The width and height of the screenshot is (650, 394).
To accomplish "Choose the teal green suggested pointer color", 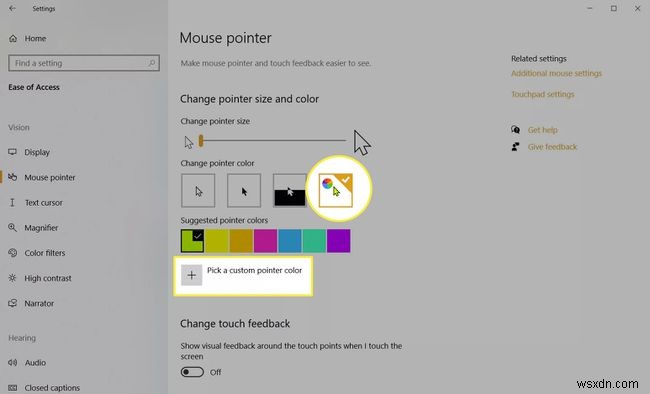I will point(314,241).
